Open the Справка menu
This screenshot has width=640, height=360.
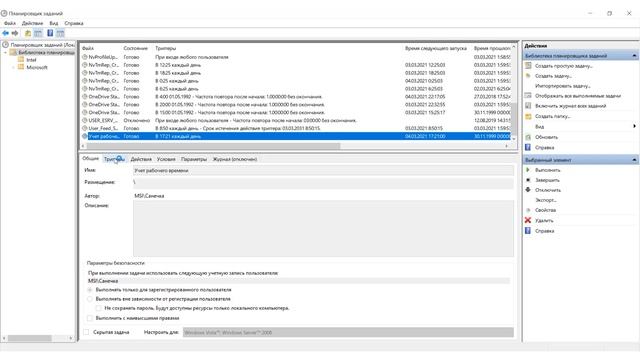pyautogui.click(x=74, y=23)
